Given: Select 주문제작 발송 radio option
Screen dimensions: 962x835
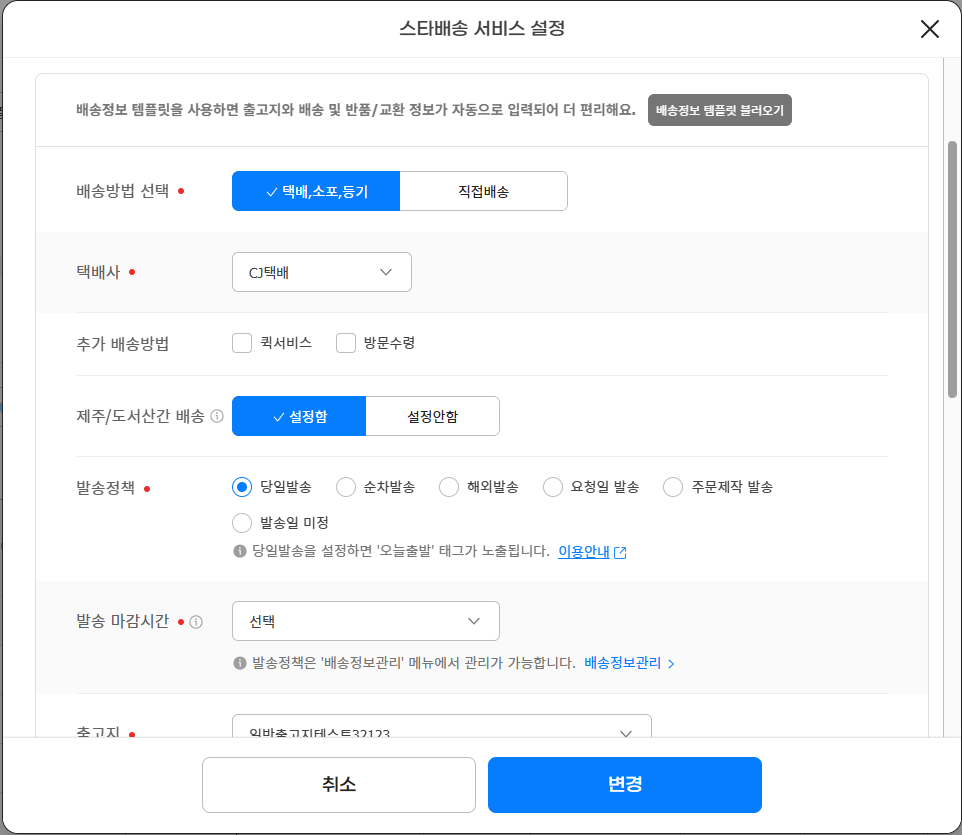Looking at the screenshot, I should click(673, 487).
